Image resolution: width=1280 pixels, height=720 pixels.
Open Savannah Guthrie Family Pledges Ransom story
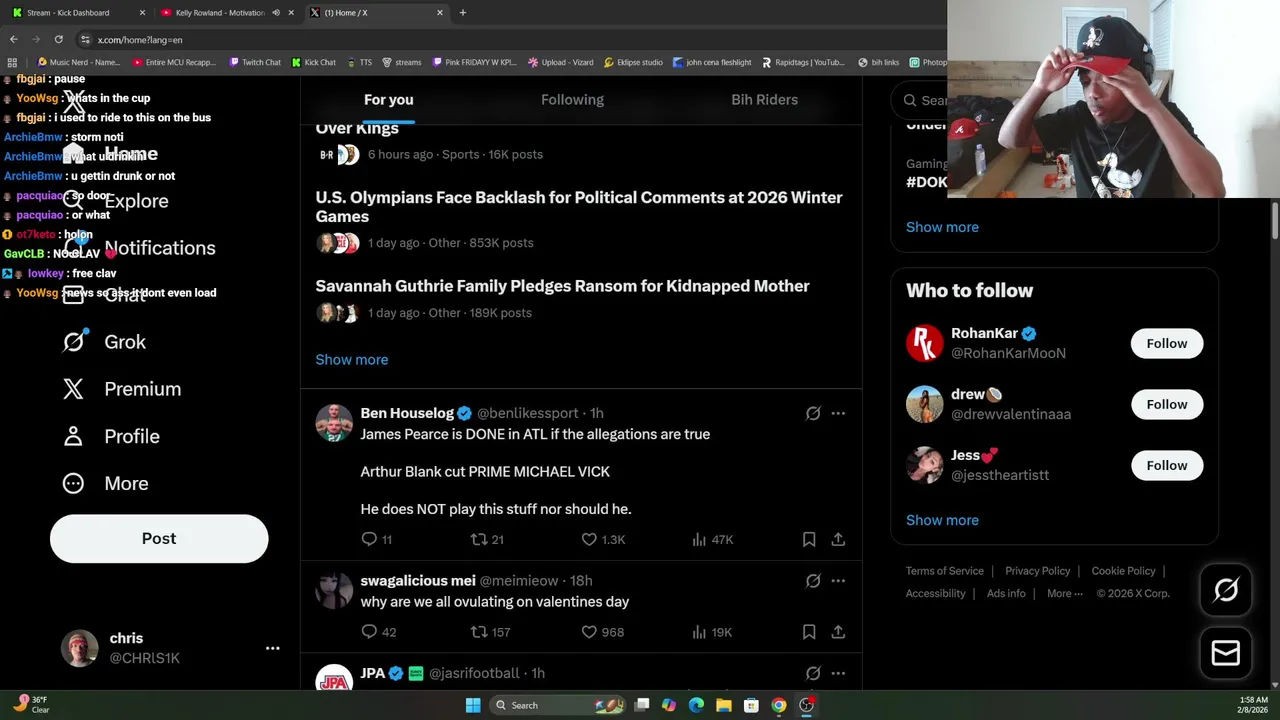click(x=563, y=286)
